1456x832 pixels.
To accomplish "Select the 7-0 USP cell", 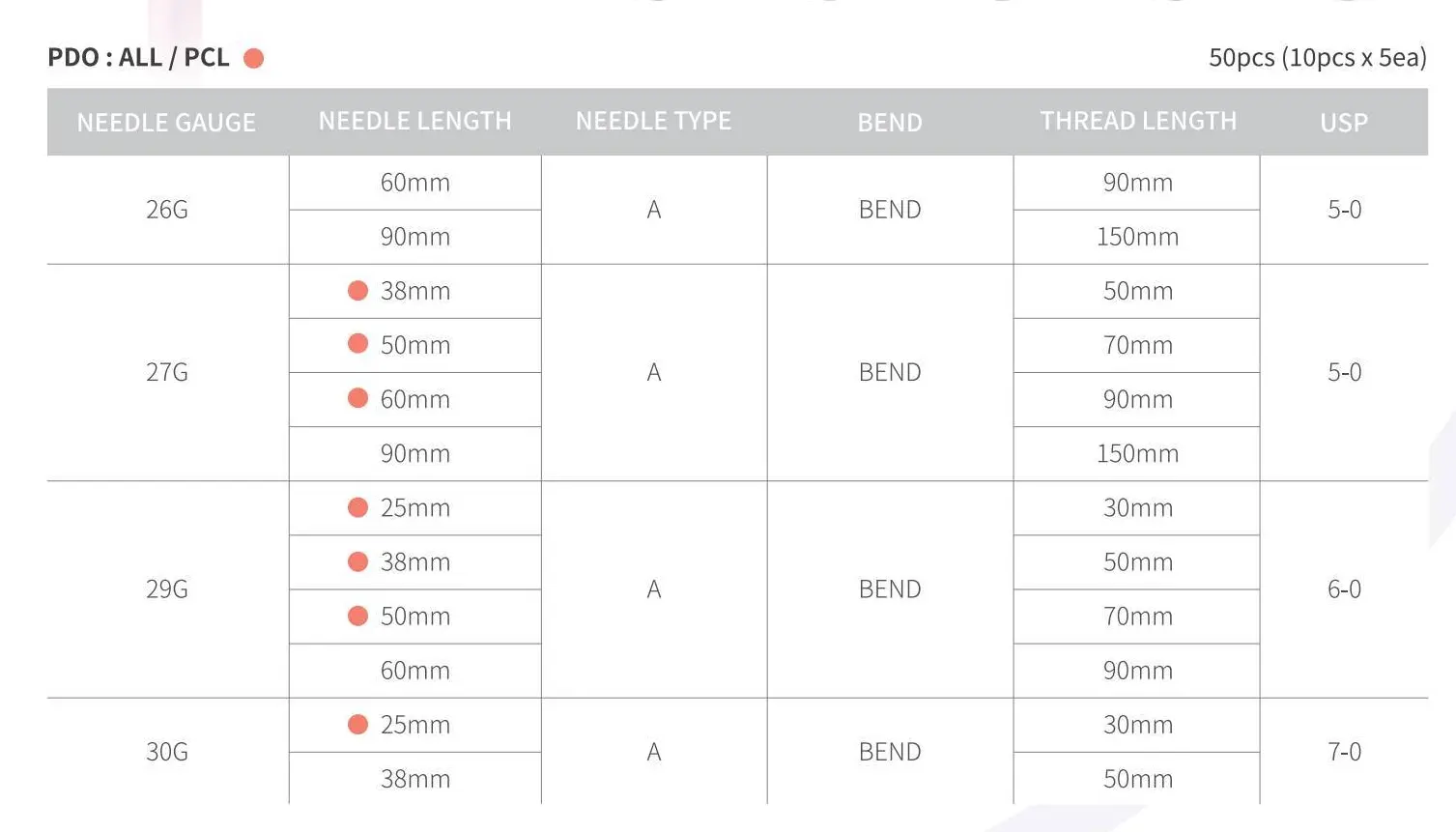I will click(x=1344, y=752).
